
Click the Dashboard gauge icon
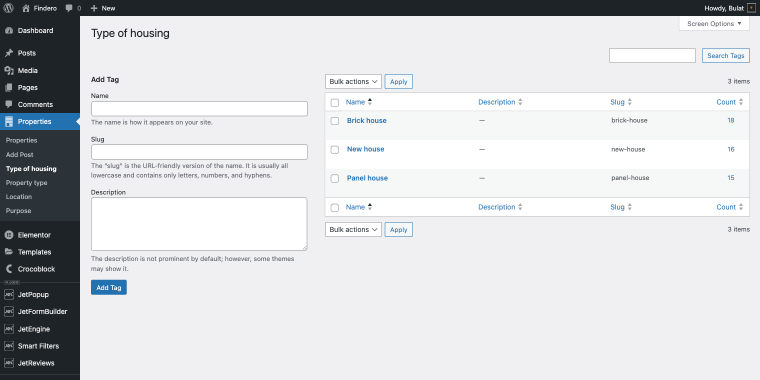9,31
